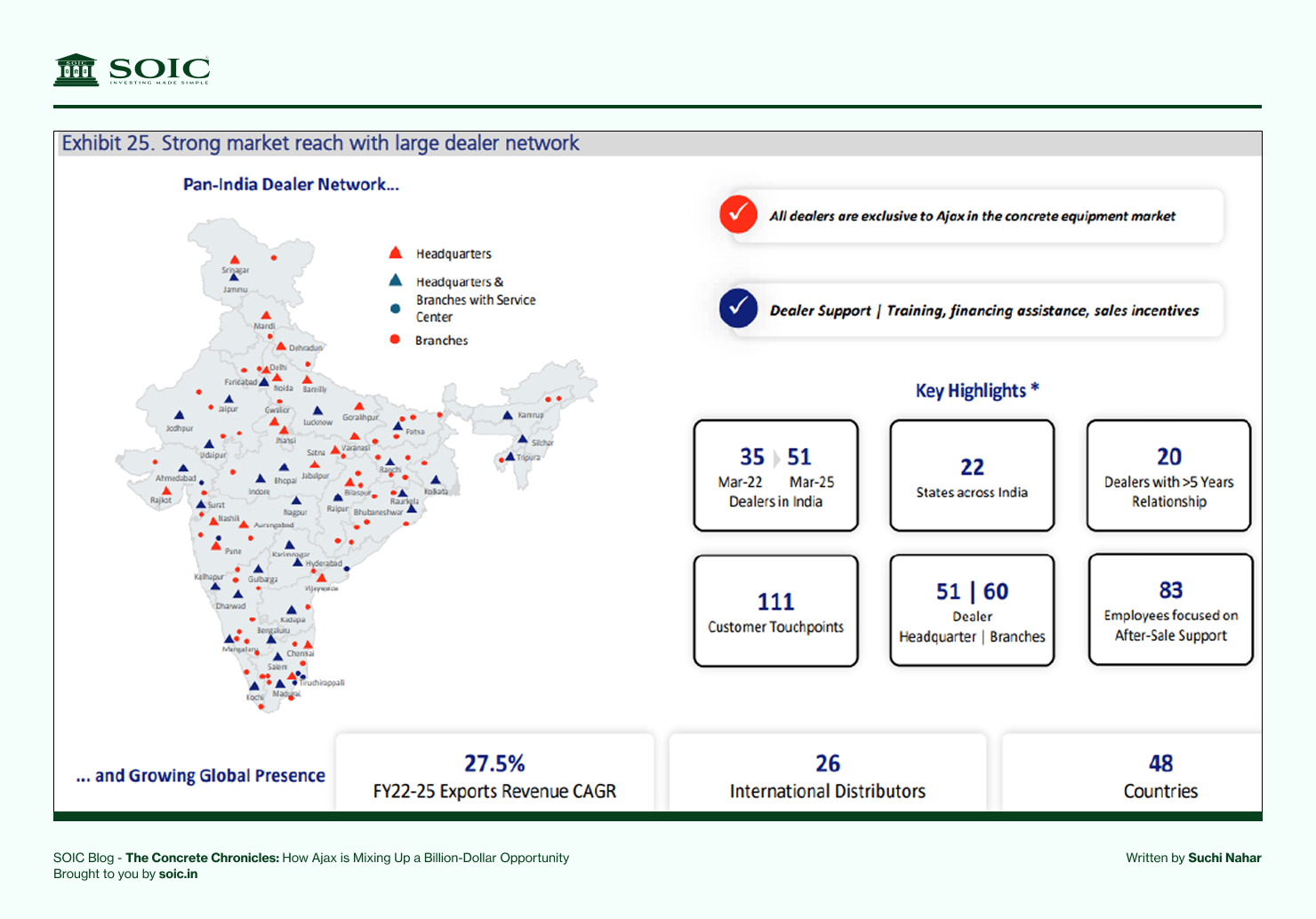Select the '83 Employees focused on After-Sale' card
This screenshot has width=1316, height=919.
point(1170,610)
